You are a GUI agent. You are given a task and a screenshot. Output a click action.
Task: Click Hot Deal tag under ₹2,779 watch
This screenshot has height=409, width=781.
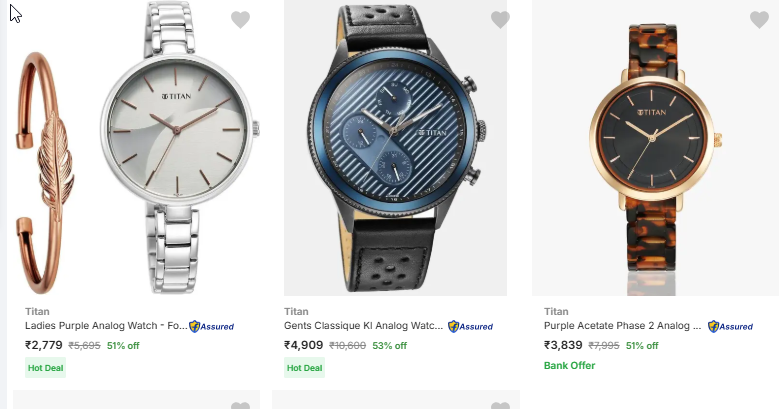click(x=45, y=368)
